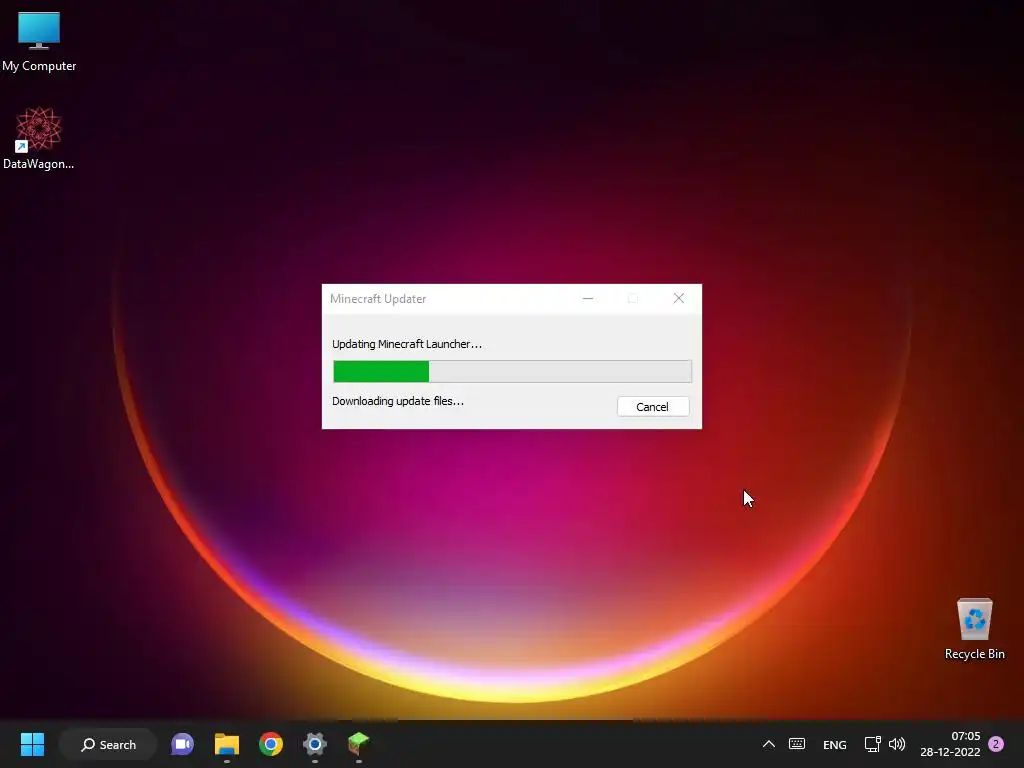Screen dimensions: 1024x768
Task: Open the notifications badge showing 2
Action: (x=996, y=744)
